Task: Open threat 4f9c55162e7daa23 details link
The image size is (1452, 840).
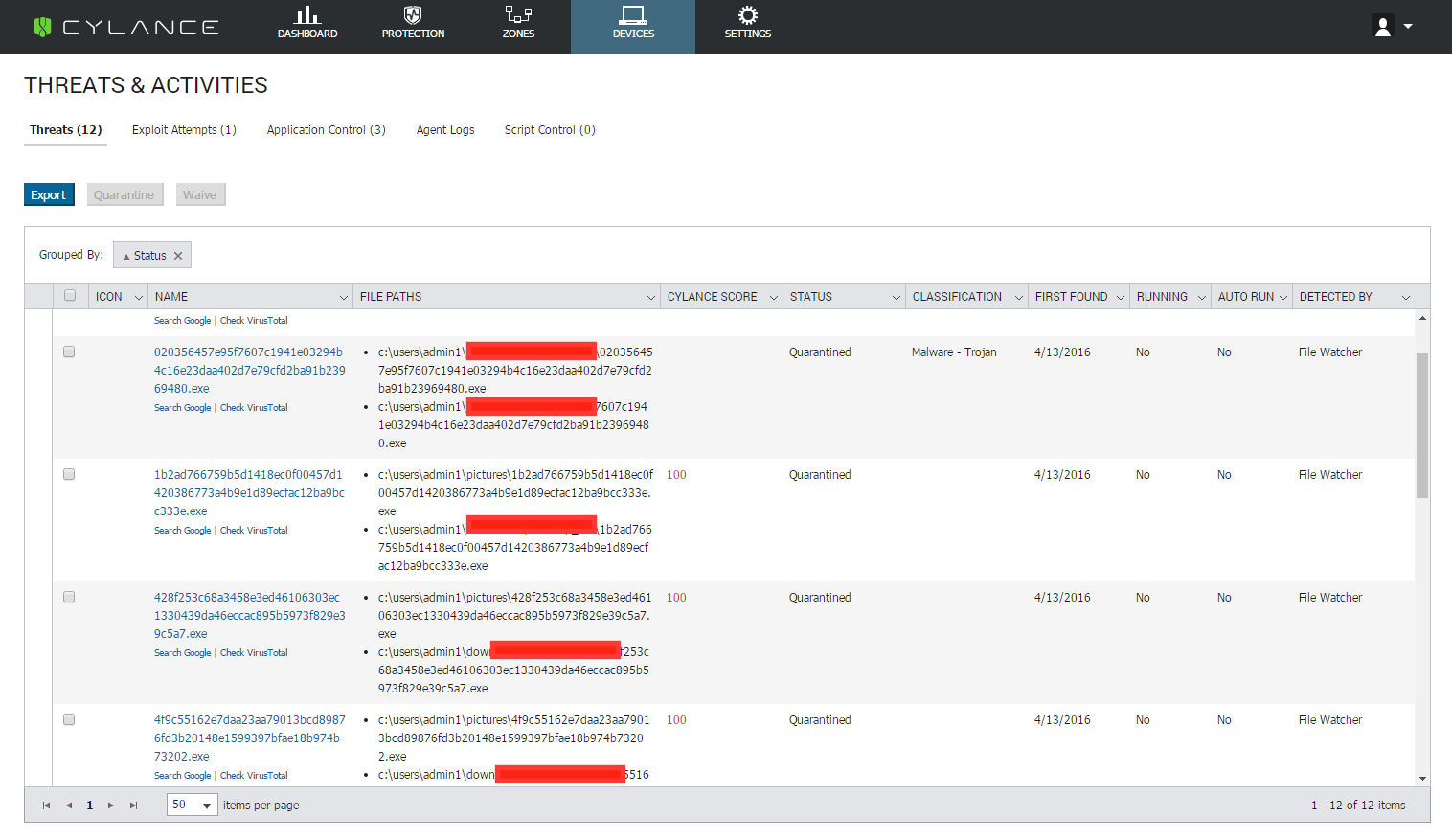Action: coord(249,738)
